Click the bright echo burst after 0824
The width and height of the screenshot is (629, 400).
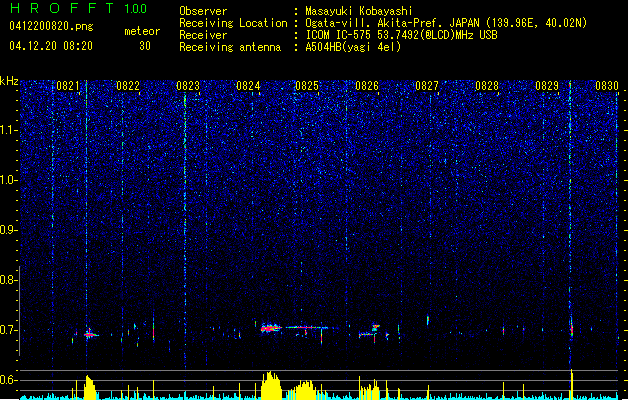pyautogui.click(x=271, y=328)
